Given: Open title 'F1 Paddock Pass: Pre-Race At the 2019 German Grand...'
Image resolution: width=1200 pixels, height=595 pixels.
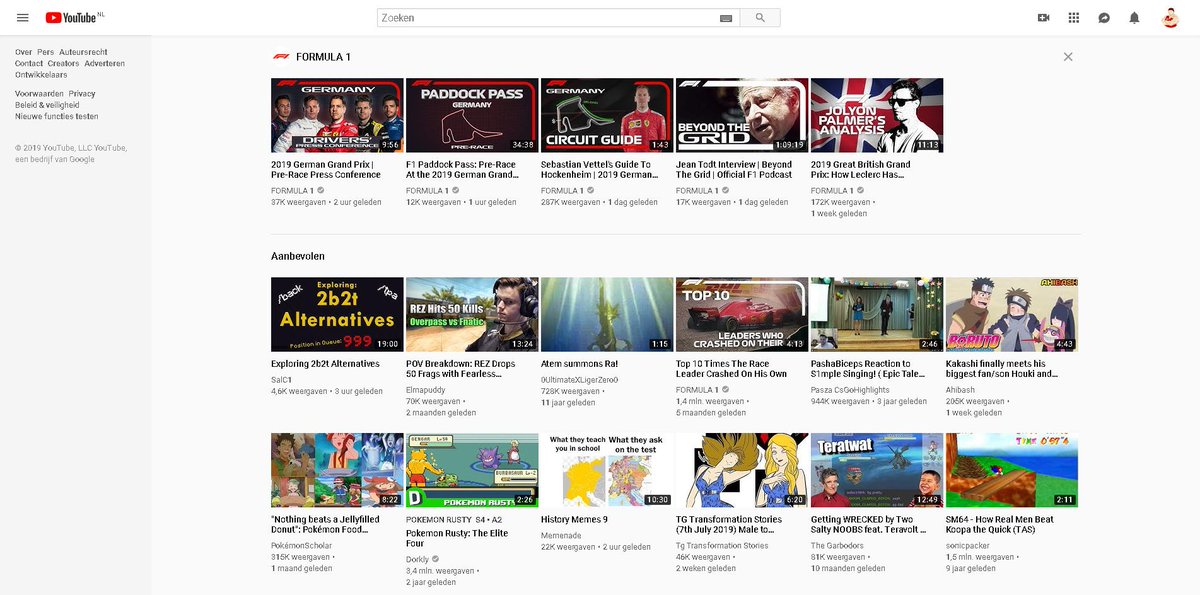Looking at the screenshot, I should 463,169.
